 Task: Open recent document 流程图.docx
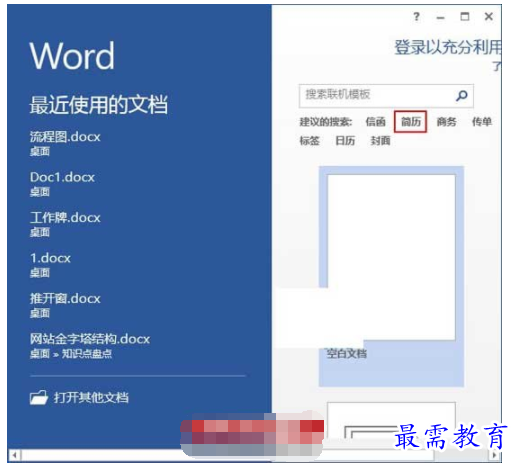[x=65, y=143]
